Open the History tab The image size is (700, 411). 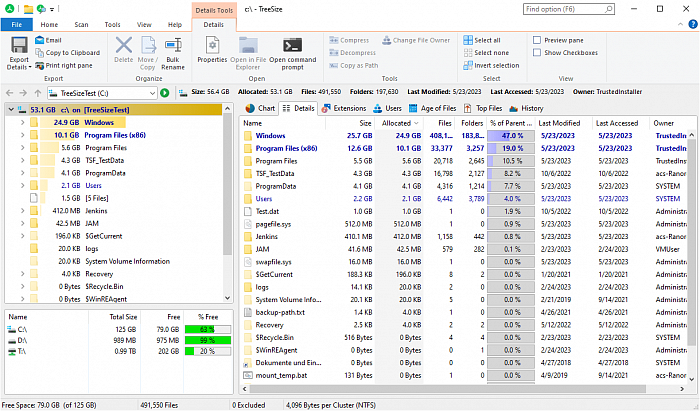point(526,108)
